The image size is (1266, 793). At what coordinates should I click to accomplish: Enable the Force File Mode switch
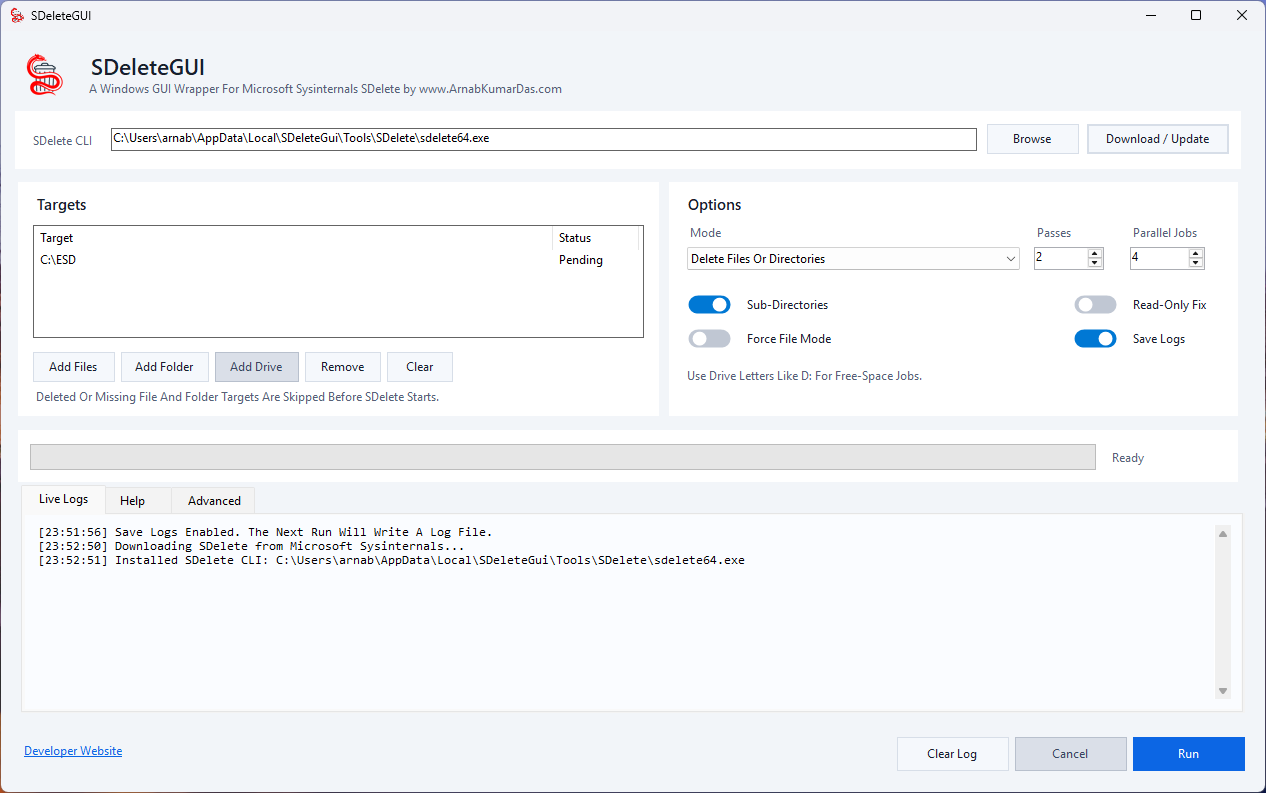(709, 339)
